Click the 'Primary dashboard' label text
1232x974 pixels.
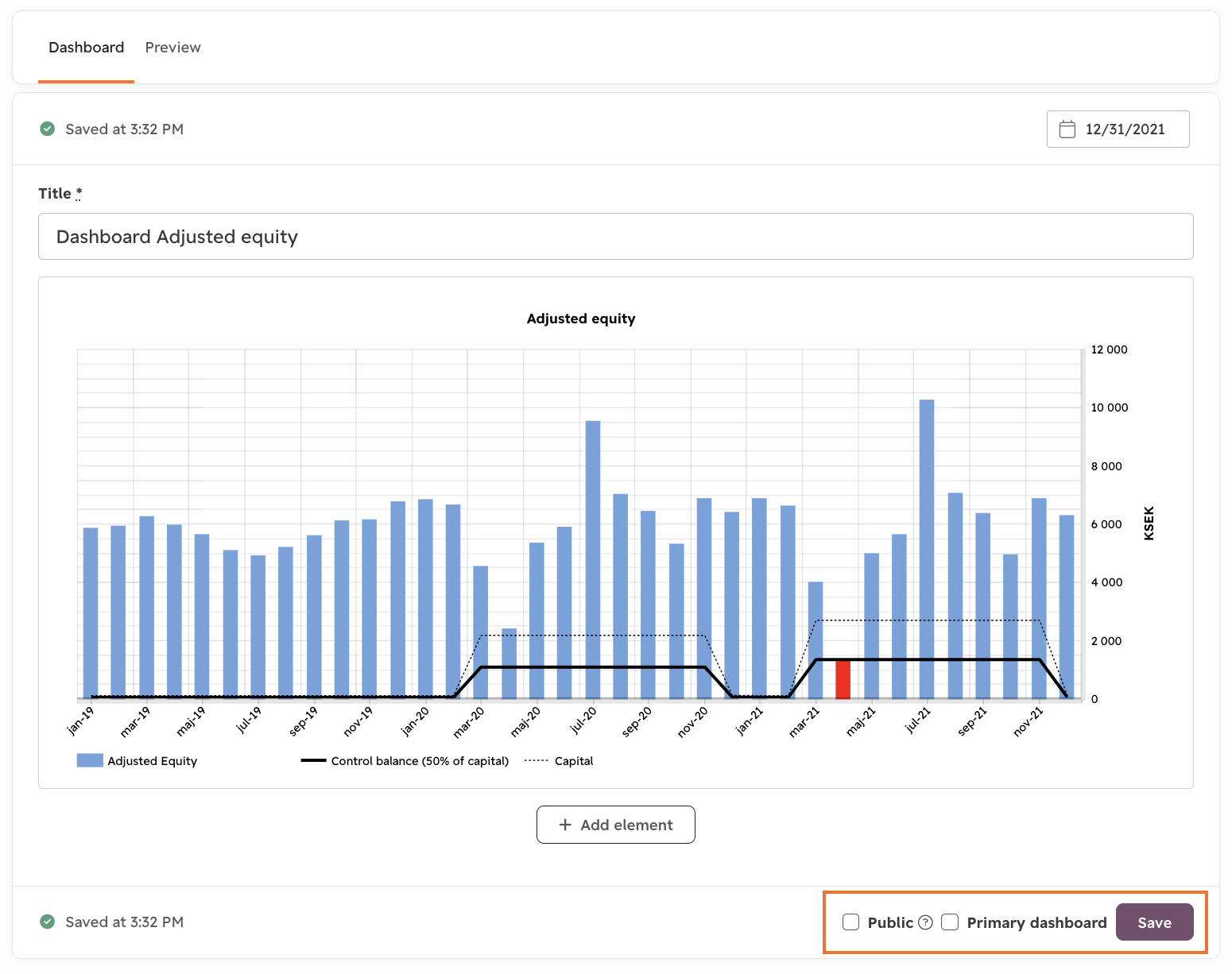[x=1036, y=922]
